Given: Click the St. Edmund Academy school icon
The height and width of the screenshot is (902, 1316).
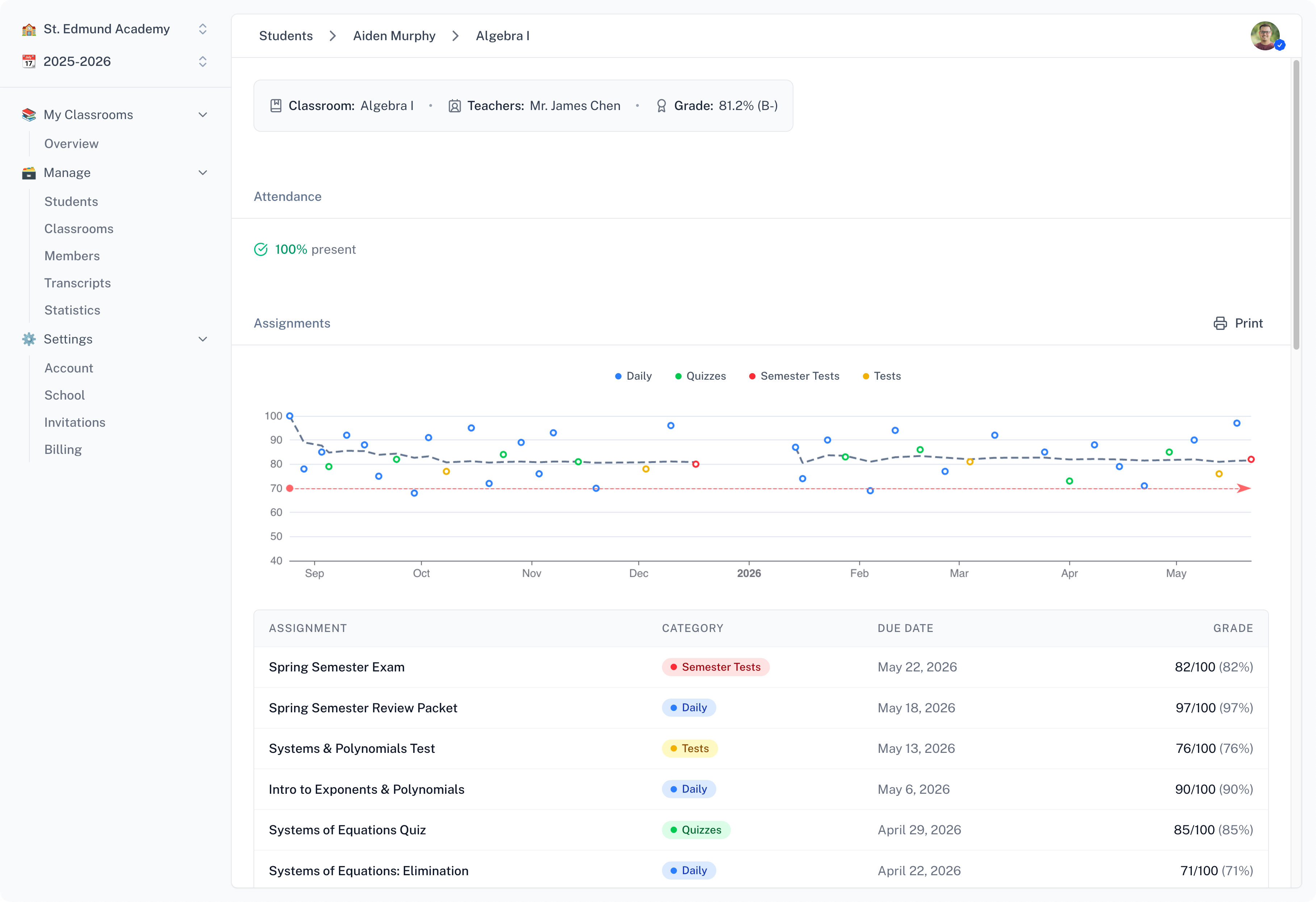Looking at the screenshot, I should 28,29.
